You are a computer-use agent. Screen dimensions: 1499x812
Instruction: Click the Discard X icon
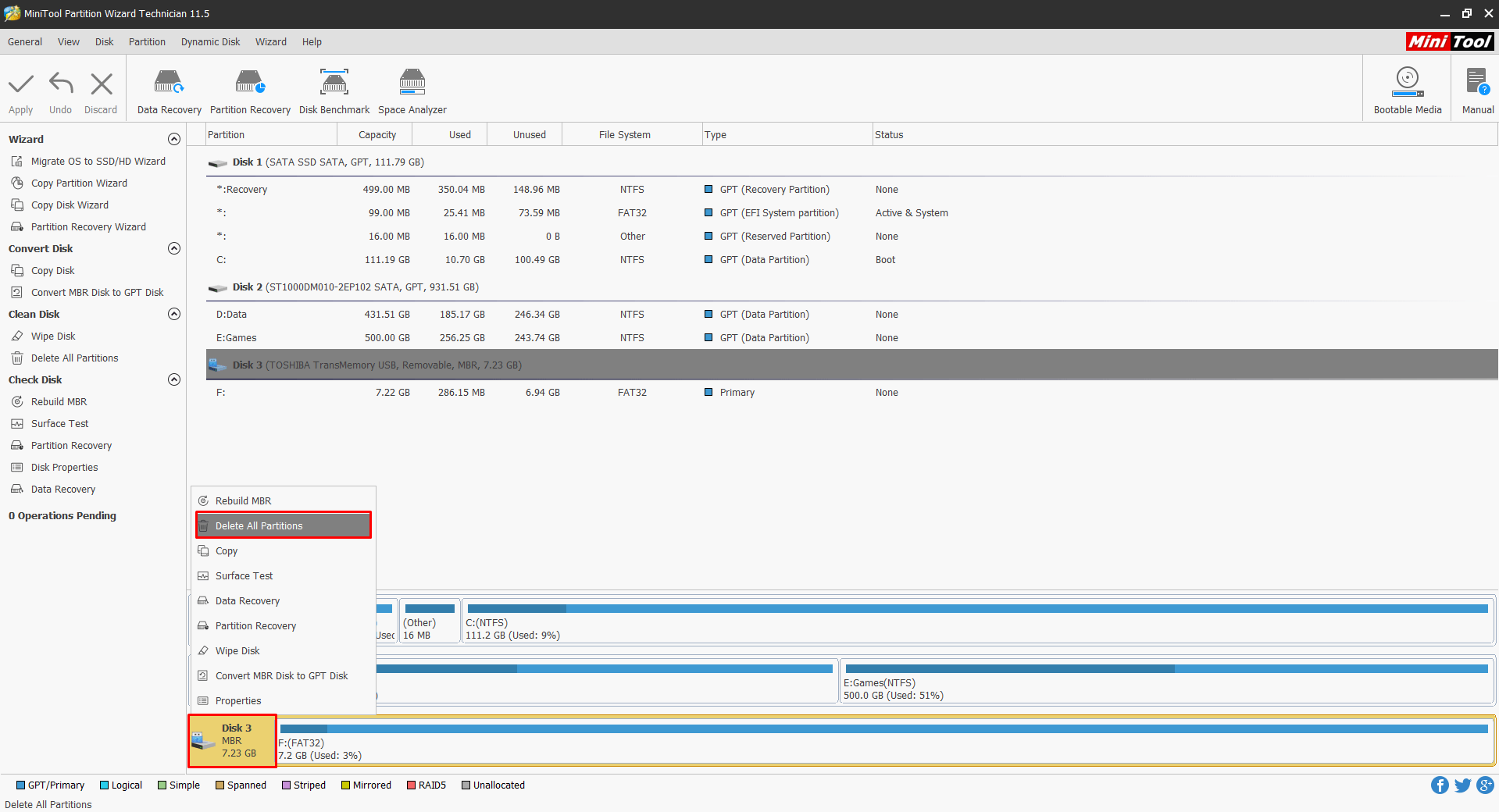102,84
